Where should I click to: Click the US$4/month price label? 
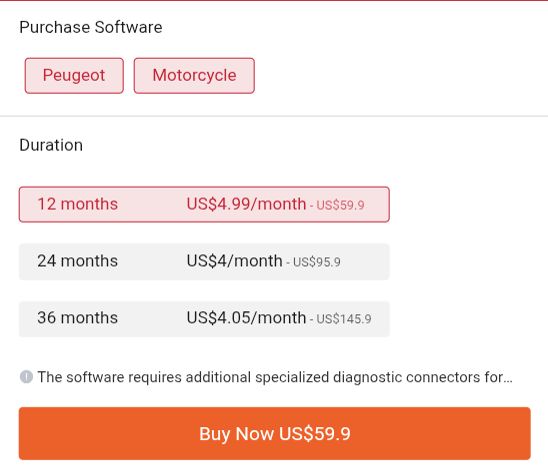point(234,261)
